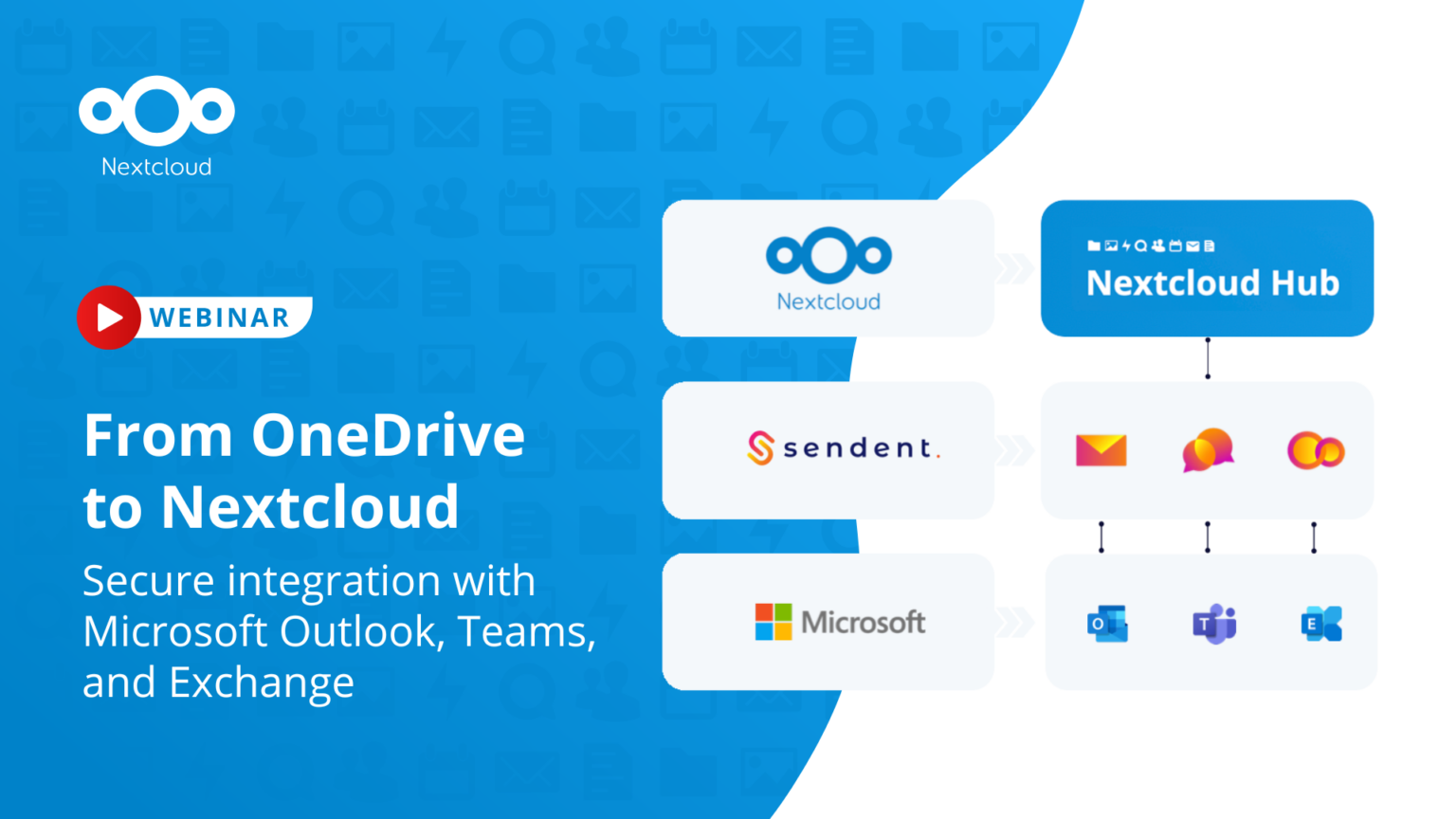The width and height of the screenshot is (1456, 819).
Task: Select the Search magnifier icon in Hub bar
Action: click(1140, 246)
